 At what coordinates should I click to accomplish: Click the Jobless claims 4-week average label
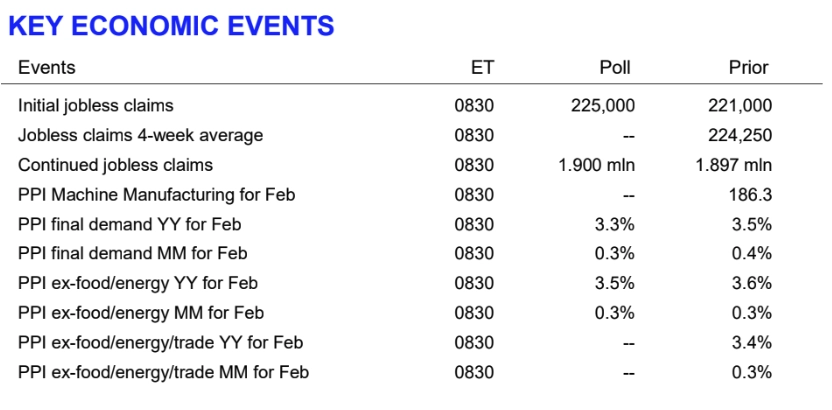point(141,135)
